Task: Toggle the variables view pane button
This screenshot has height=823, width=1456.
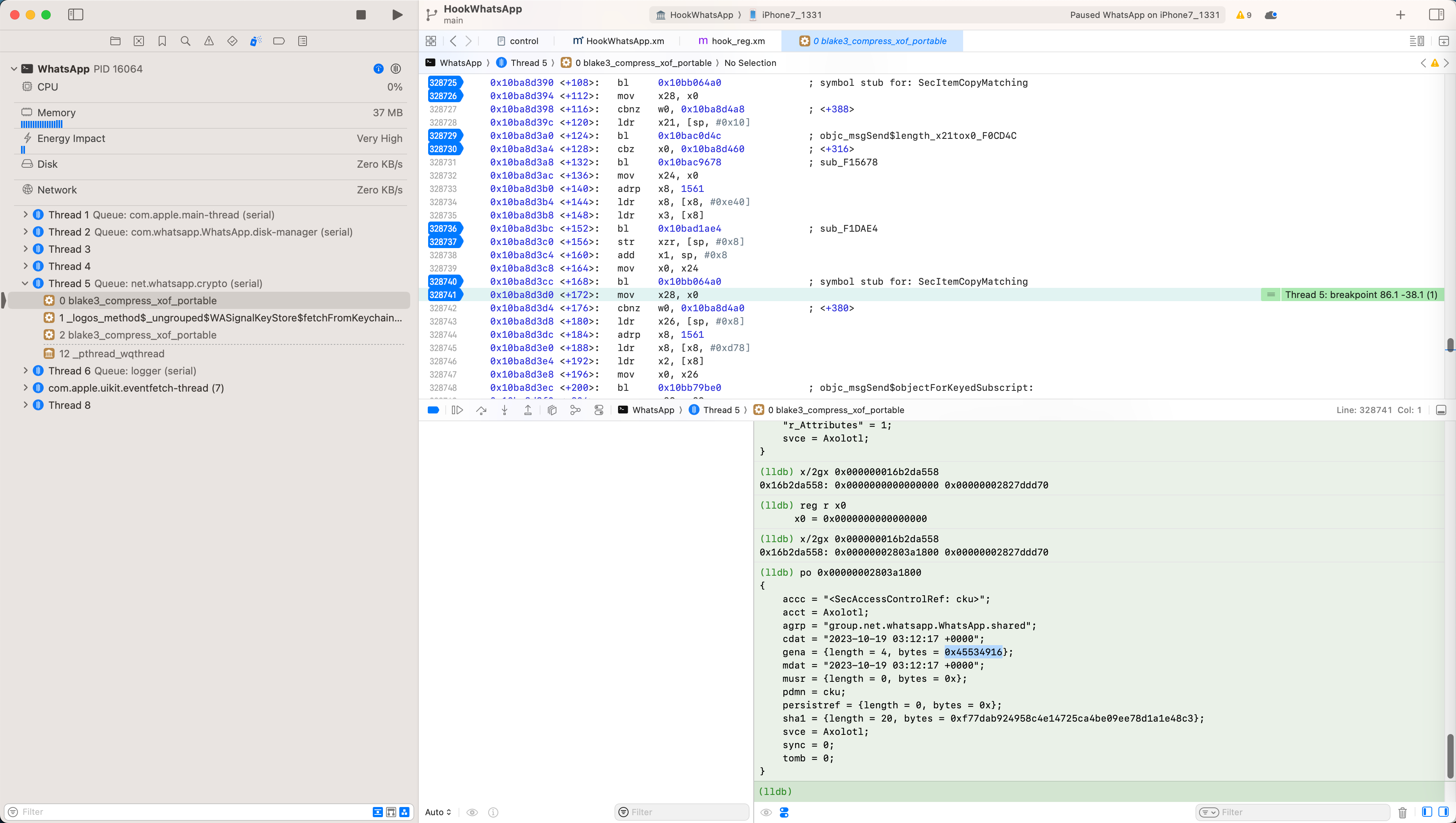Action: point(1427,812)
